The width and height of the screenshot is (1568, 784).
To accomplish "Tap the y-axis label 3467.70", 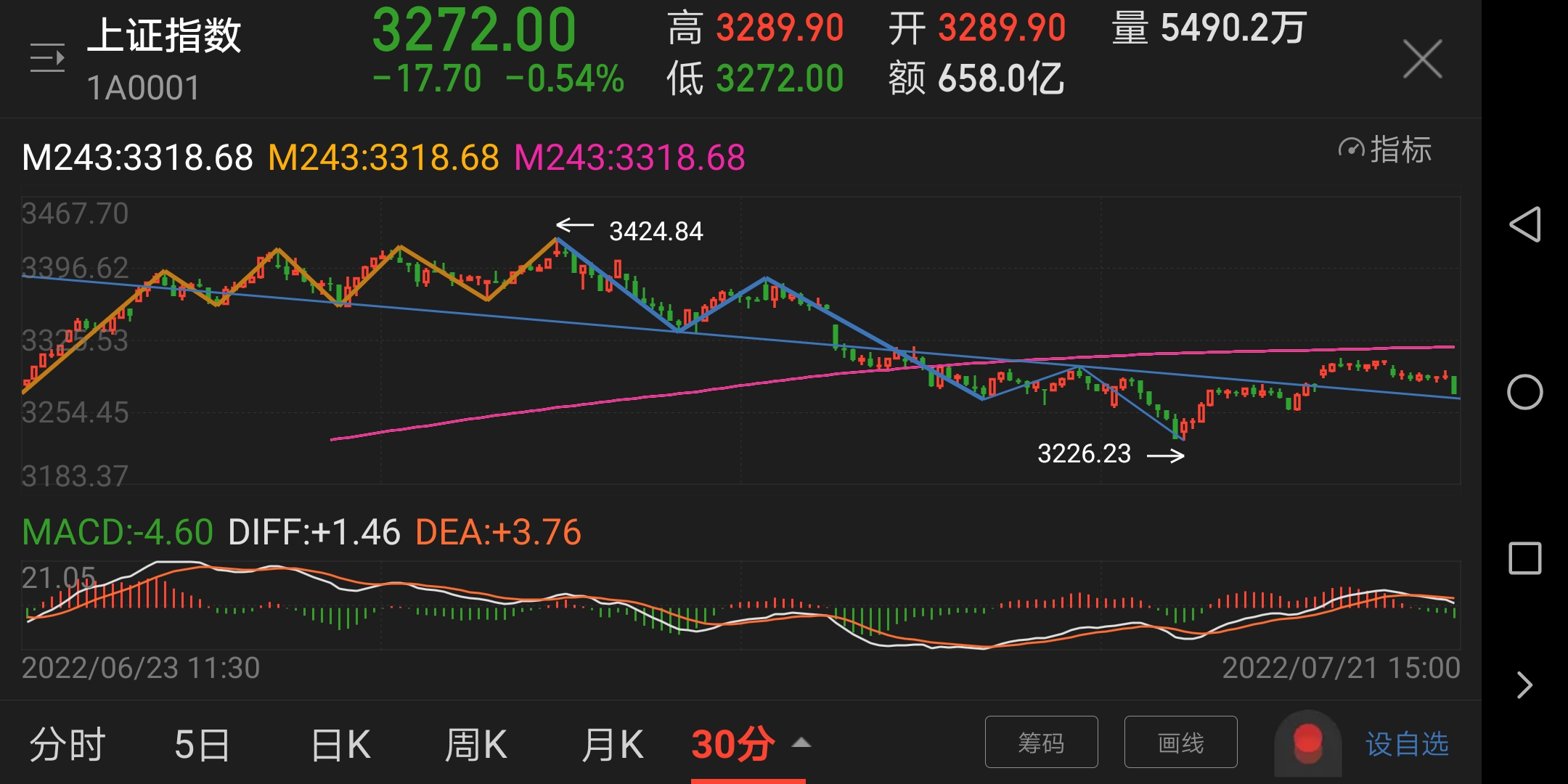I will pos(75,213).
